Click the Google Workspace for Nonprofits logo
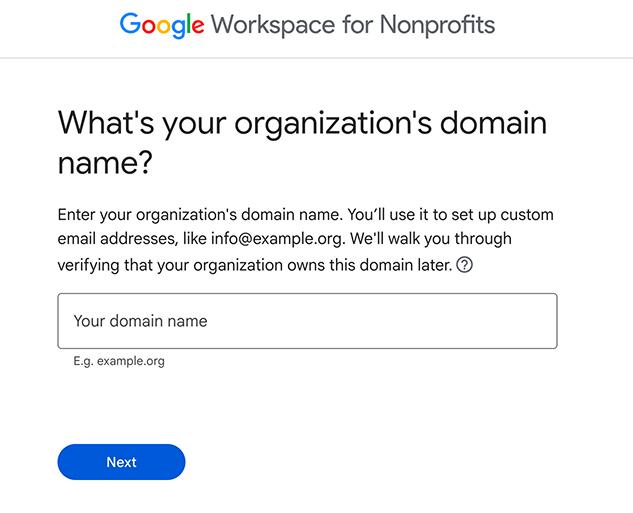 (307, 25)
